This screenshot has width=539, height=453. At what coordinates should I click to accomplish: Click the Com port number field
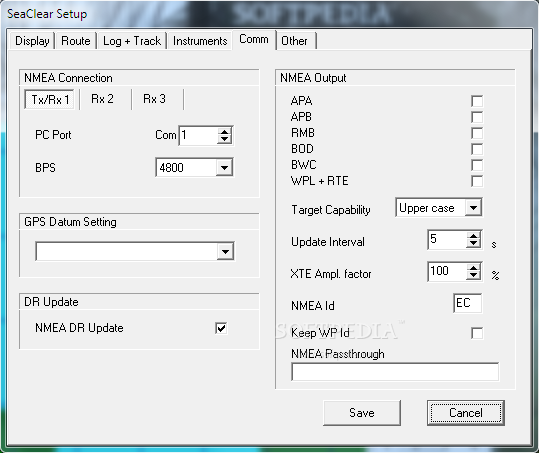[199, 135]
